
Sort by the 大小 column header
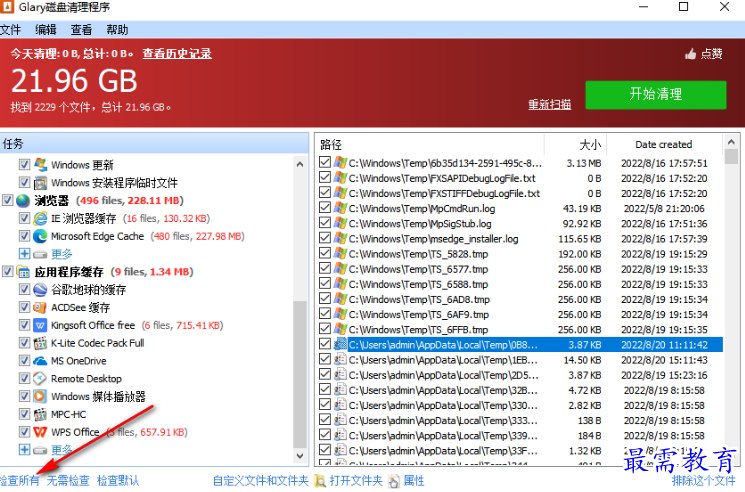575,144
